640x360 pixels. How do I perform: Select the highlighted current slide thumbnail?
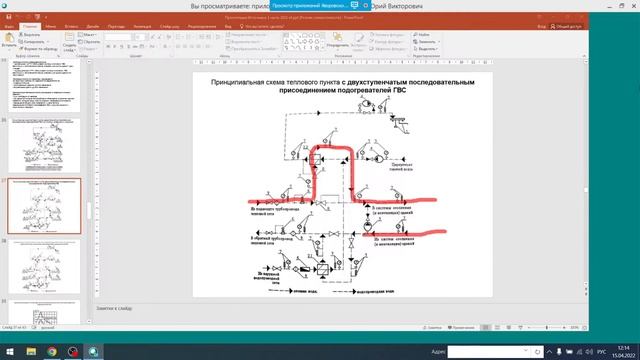(44, 206)
